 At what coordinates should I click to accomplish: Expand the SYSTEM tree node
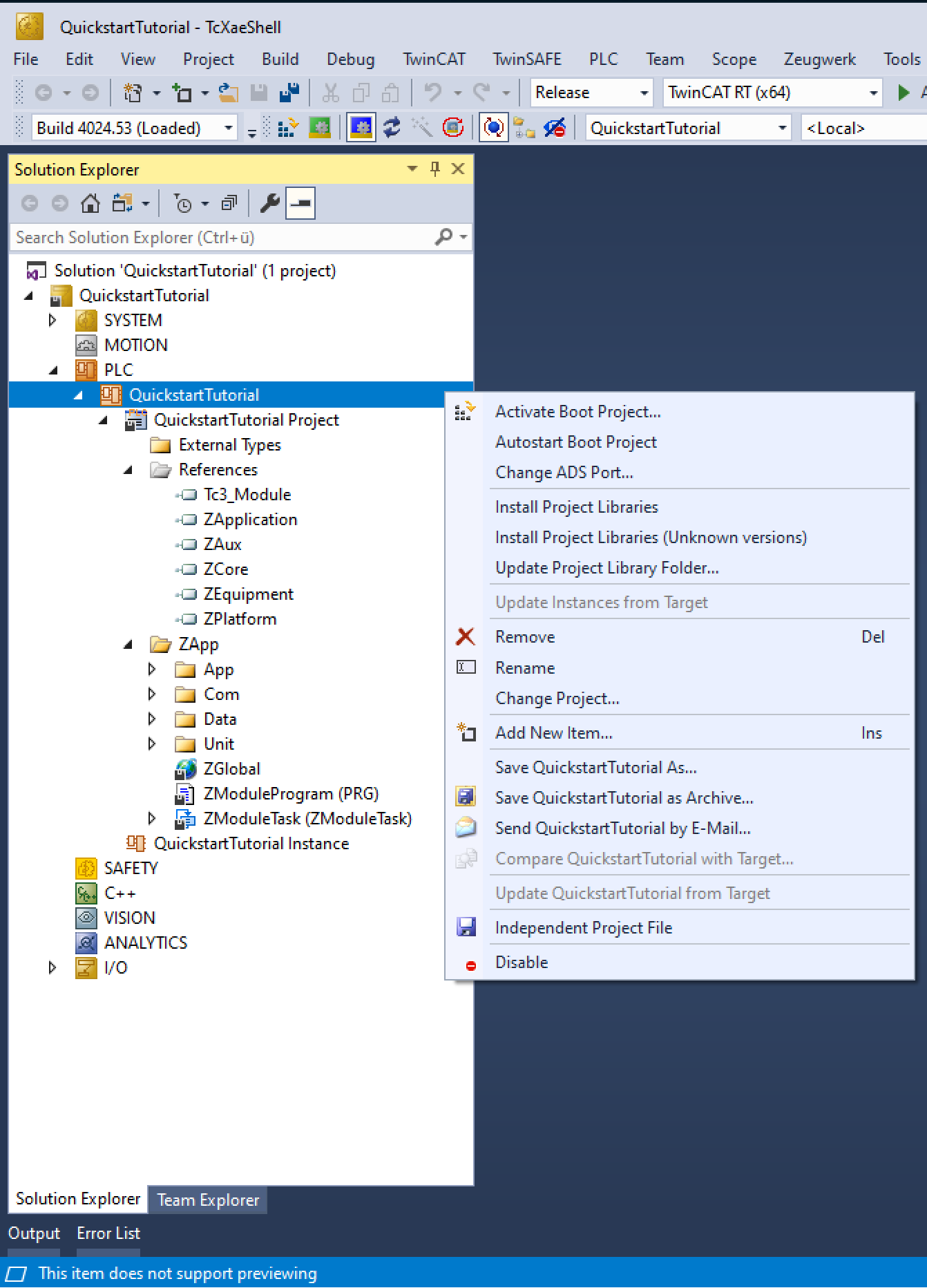tap(52, 320)
